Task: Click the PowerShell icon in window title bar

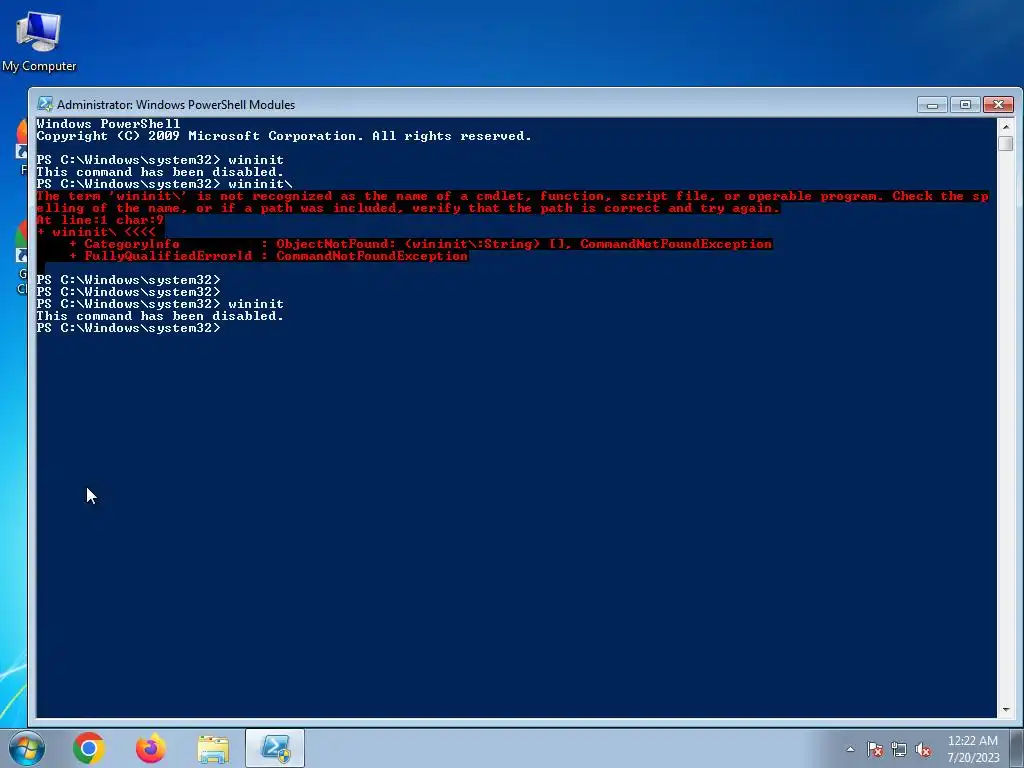Action: (x=45, y=104)
